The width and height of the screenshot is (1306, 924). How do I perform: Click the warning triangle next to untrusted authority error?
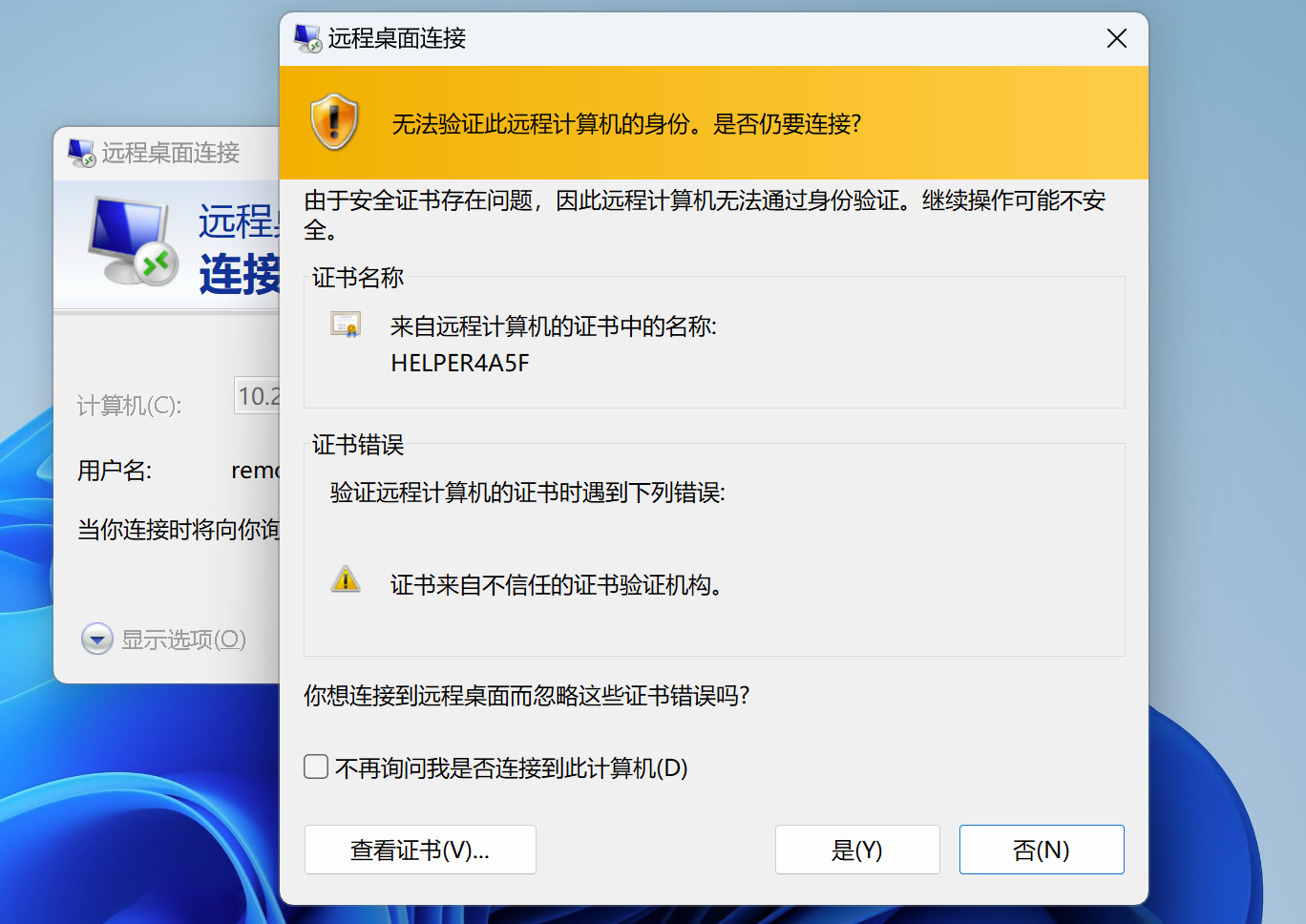(346, 579)
